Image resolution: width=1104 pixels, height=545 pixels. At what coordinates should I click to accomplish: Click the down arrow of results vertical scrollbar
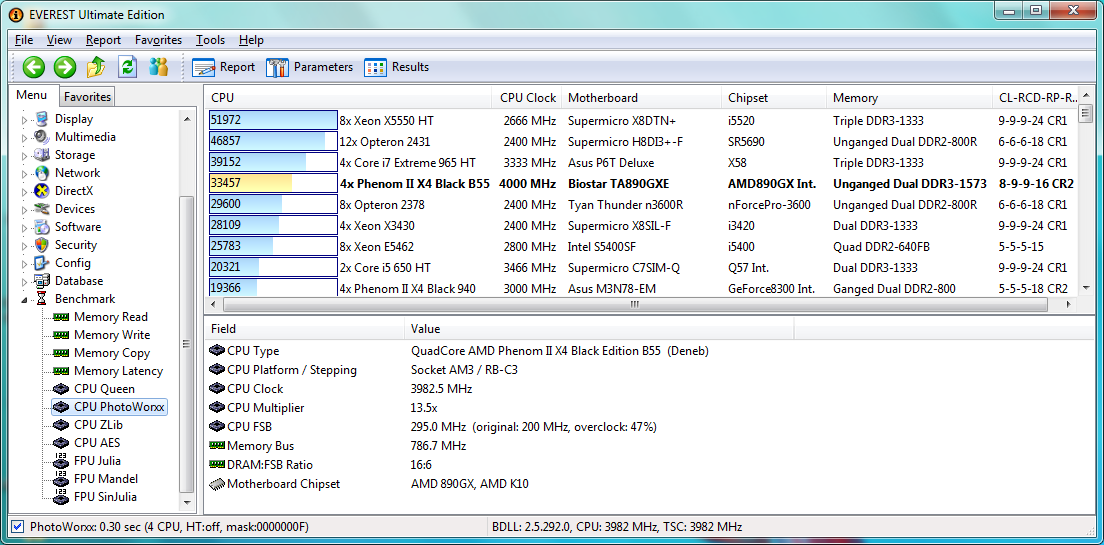click(1085, 288)
